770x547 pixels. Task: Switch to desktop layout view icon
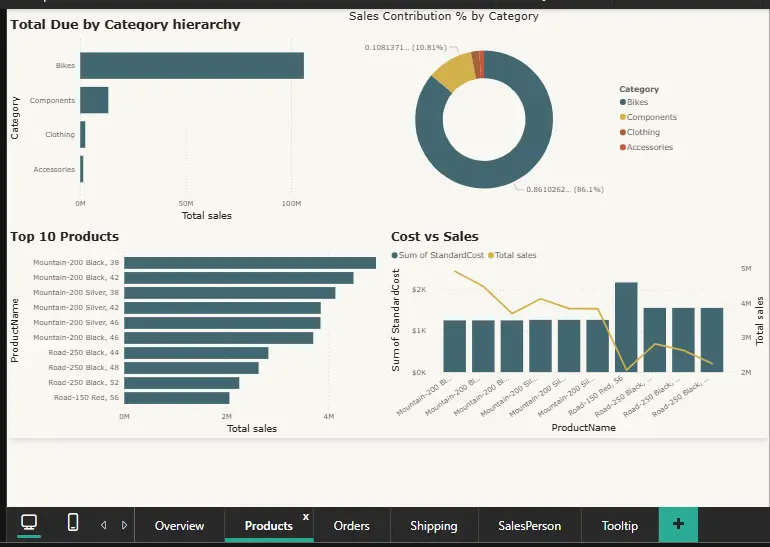[x=29, y=522]
